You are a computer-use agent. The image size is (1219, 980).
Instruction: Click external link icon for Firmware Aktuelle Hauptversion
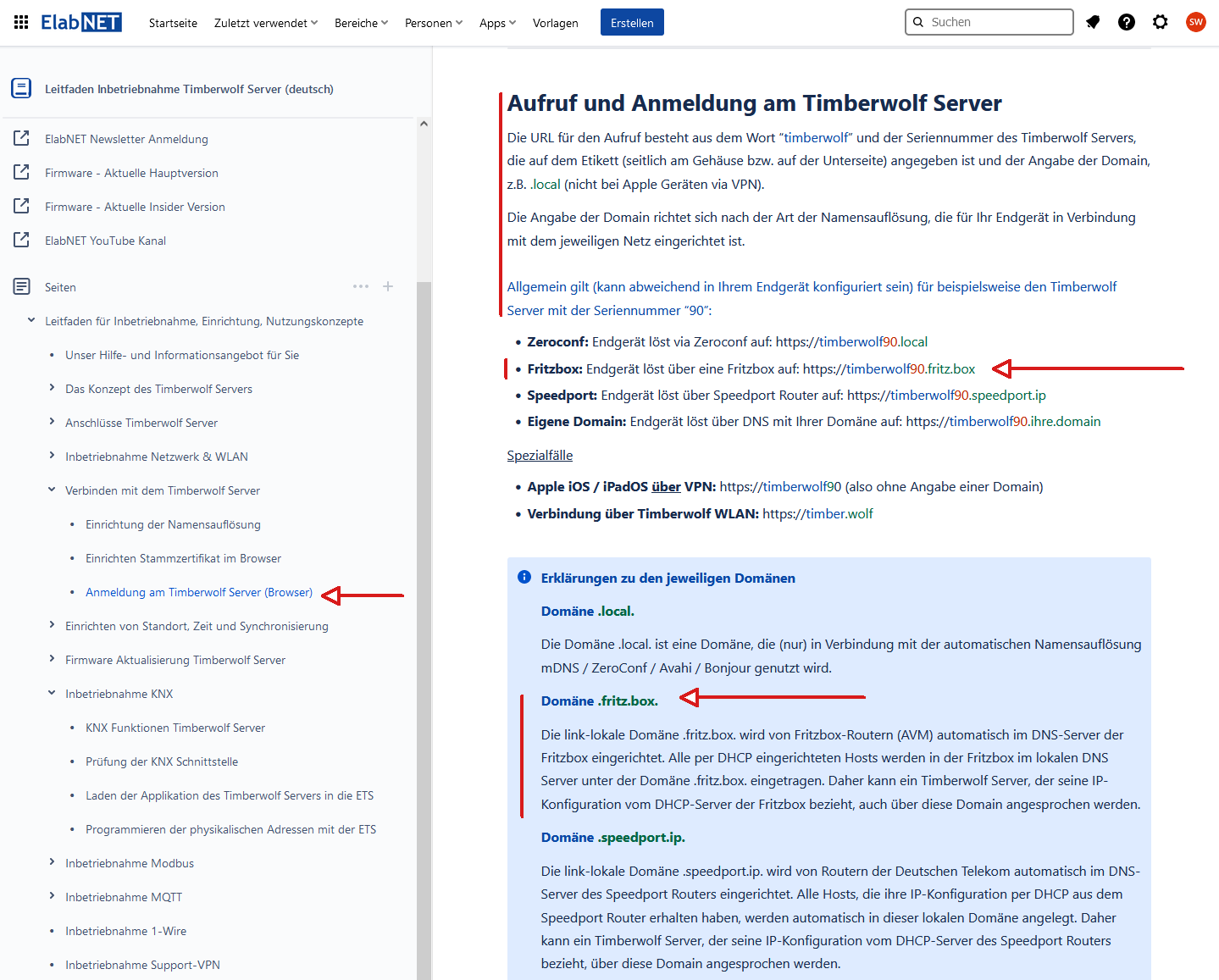click(21, 172)
